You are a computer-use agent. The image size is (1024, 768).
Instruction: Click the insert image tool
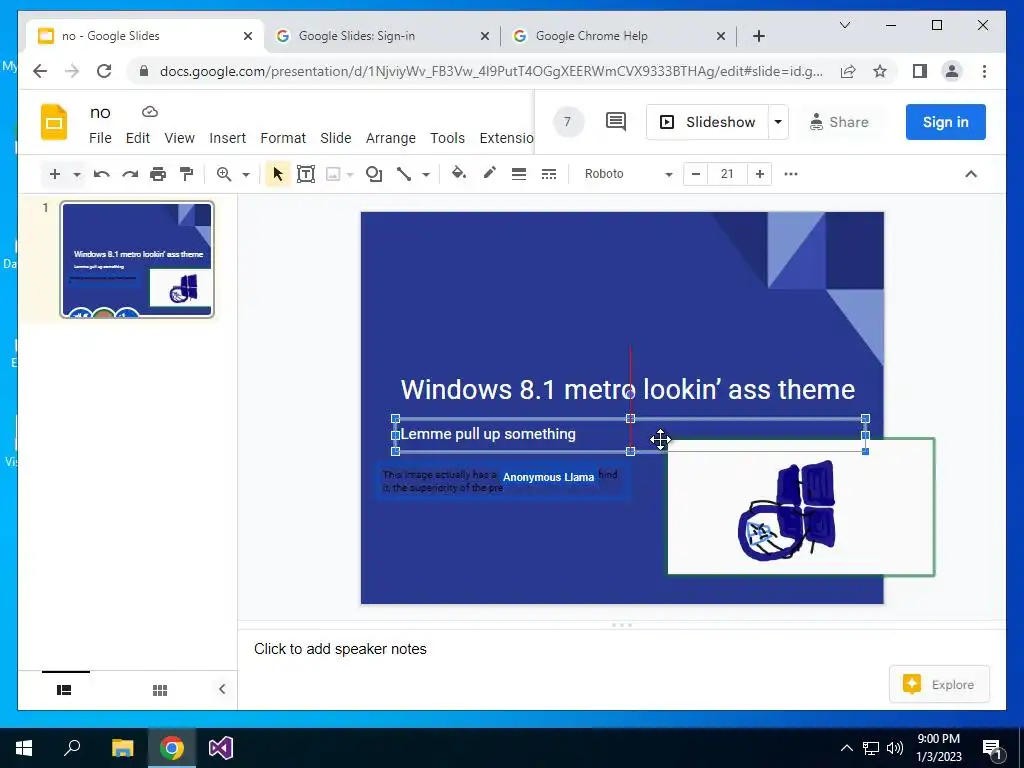click(333, 174)
